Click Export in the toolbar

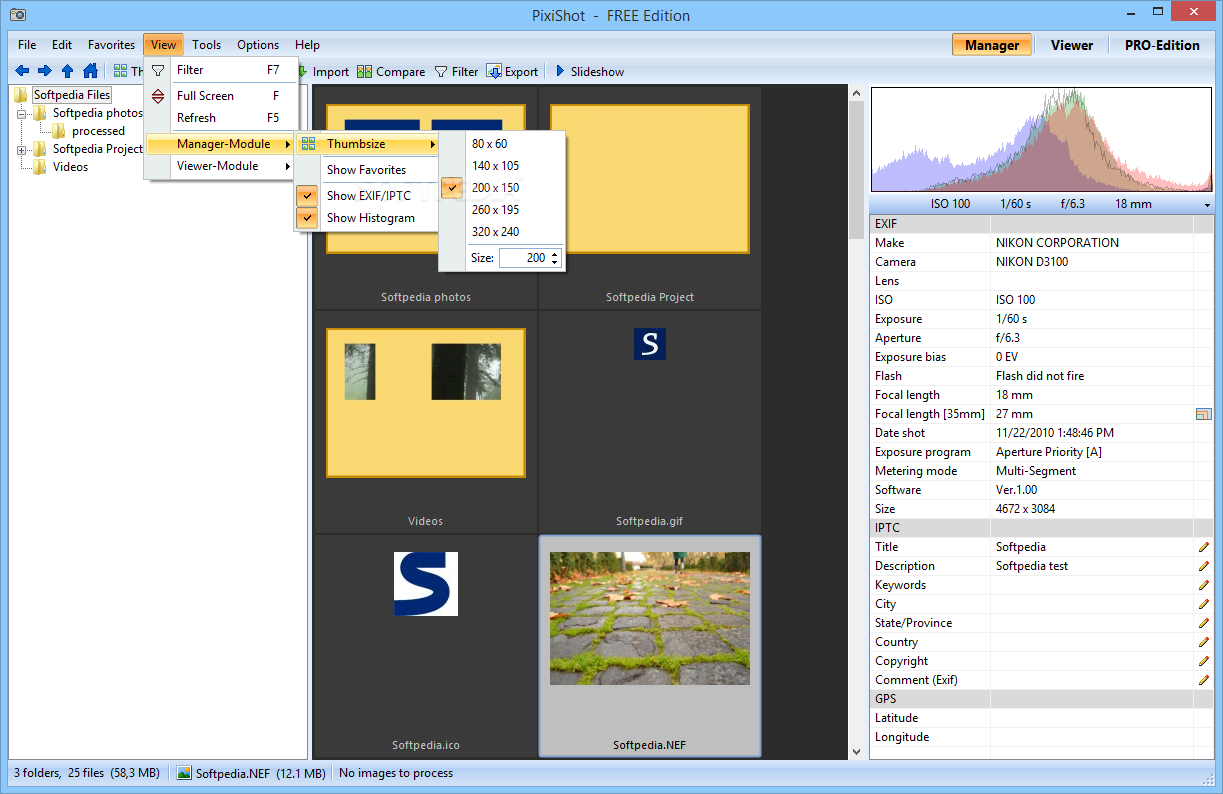click(512, 72)
